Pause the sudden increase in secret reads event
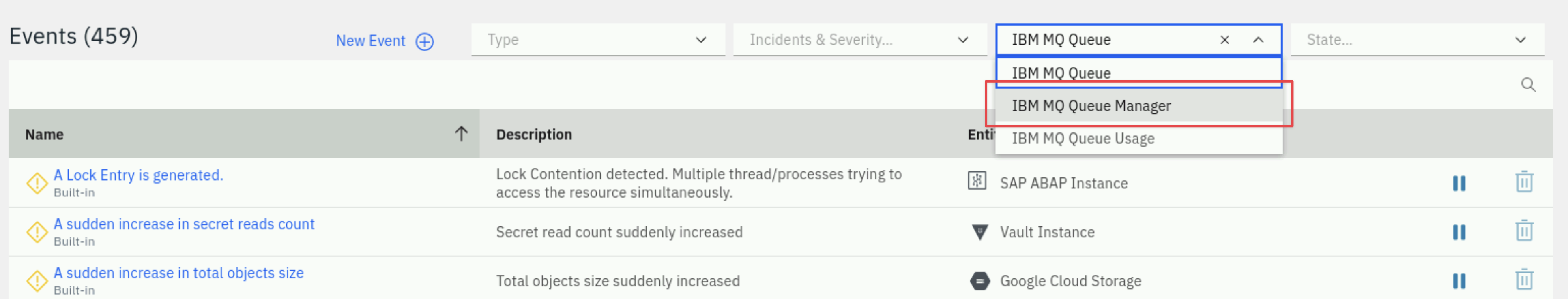 click(x=1458, y=232)
